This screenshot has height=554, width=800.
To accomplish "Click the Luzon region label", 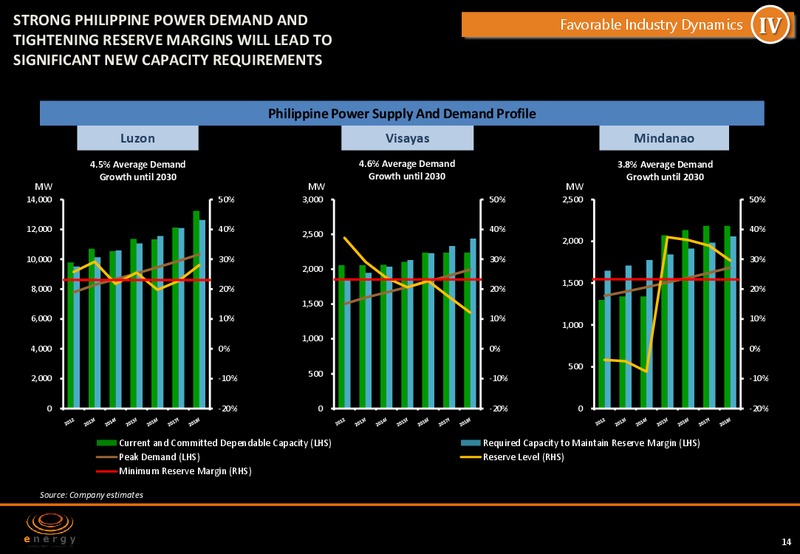I will [x=138, y=138].
